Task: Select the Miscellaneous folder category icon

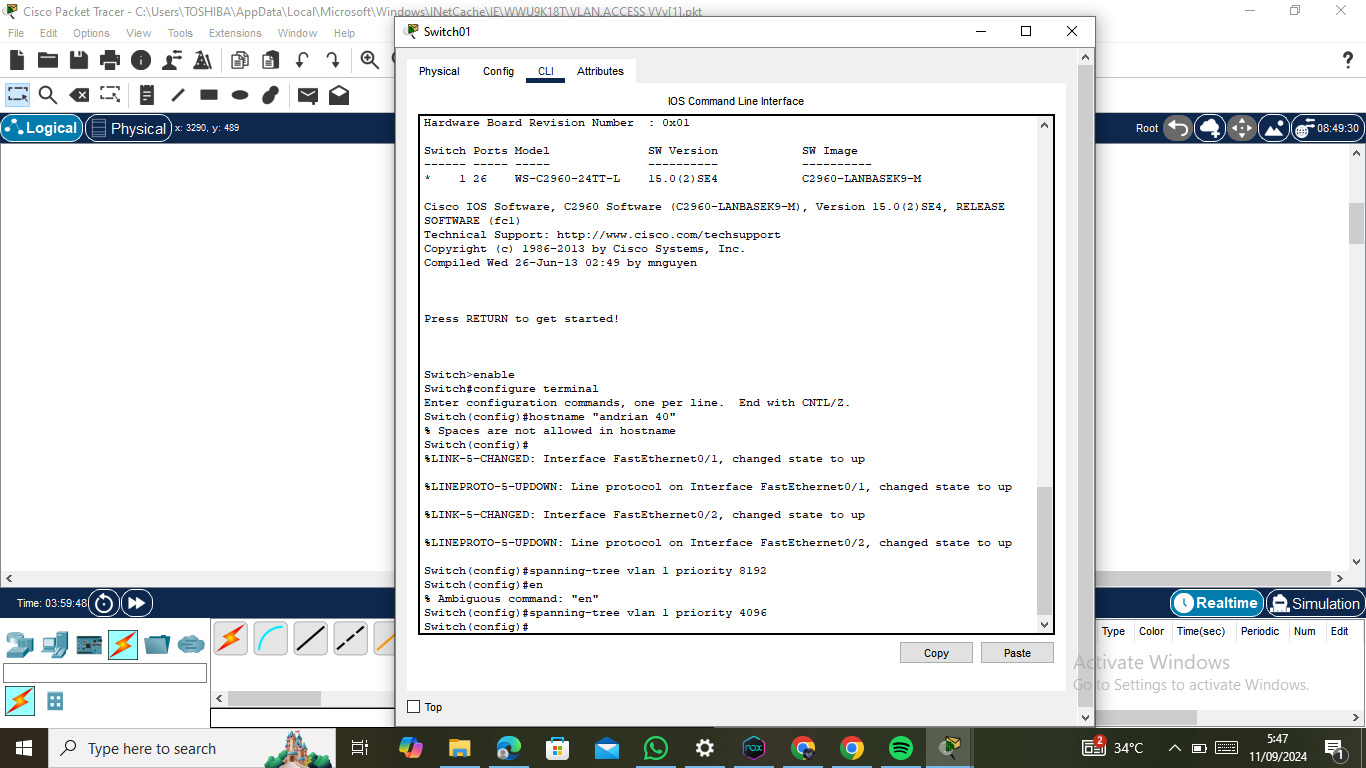Action: [157, 644]
